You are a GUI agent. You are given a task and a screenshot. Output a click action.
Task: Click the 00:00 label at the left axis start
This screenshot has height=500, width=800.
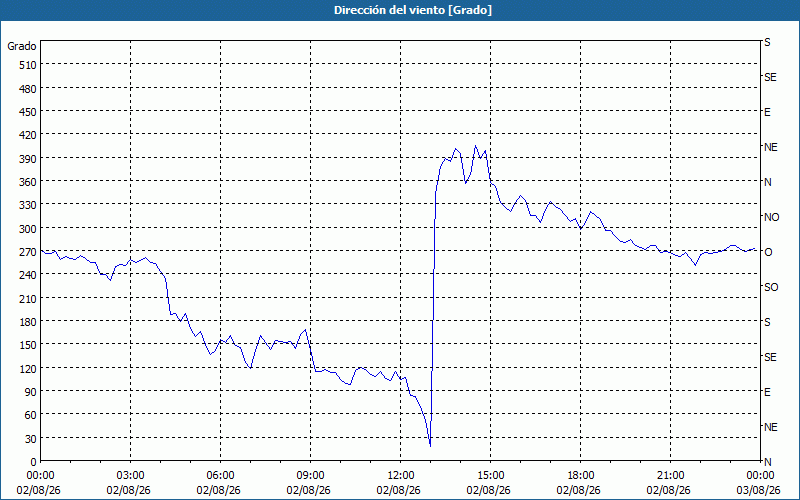tap(40, 476)
